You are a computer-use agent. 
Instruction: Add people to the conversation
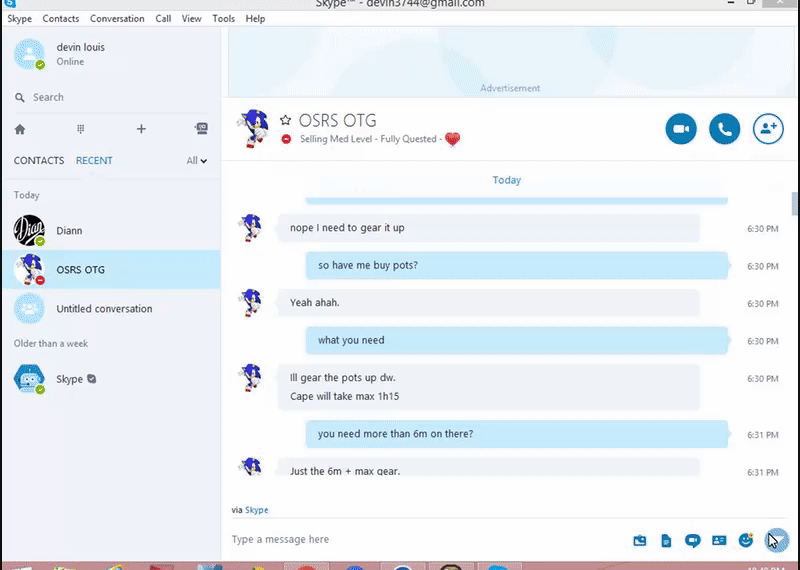point(768,129)
